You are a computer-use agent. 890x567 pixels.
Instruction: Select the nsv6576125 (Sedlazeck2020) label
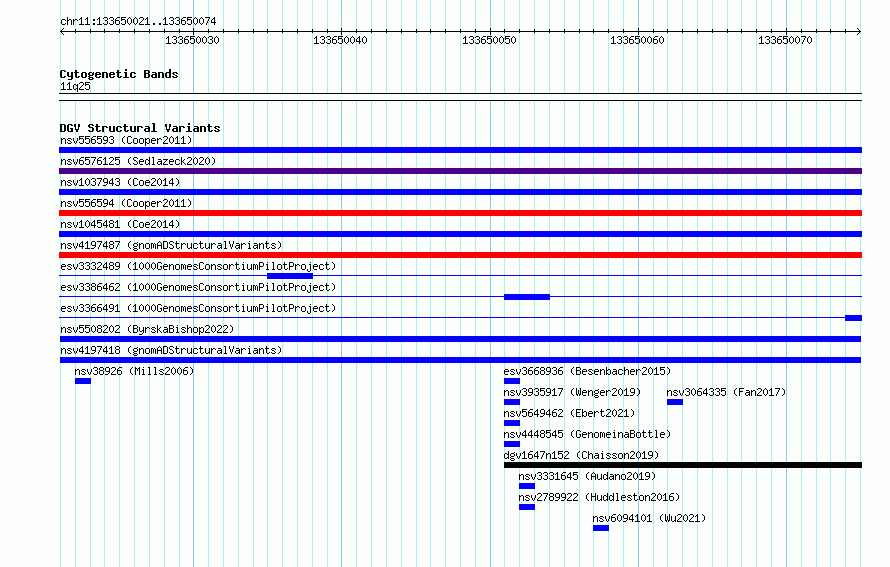138,161
